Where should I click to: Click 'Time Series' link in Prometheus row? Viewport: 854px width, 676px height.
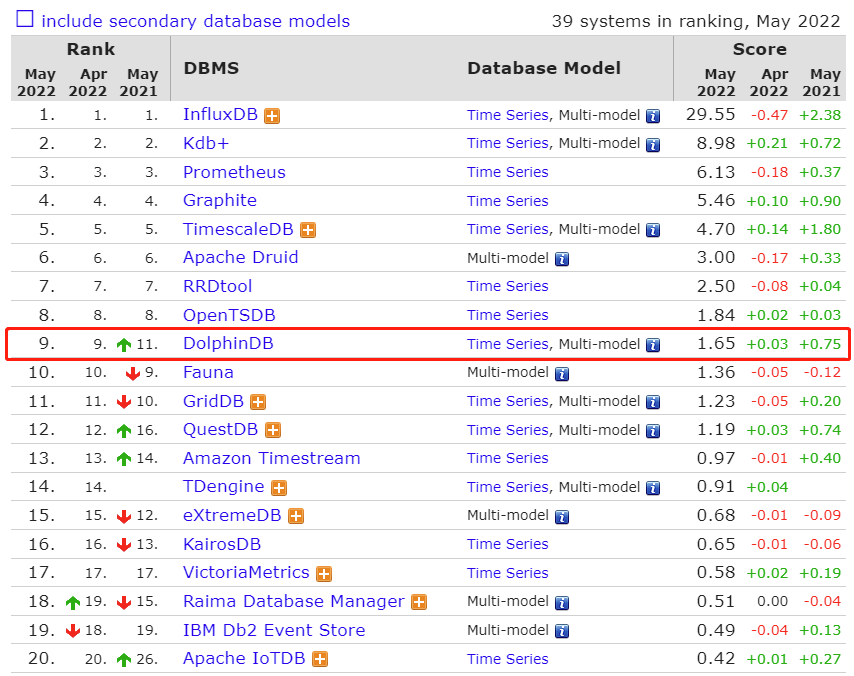[x=508, y=172]
